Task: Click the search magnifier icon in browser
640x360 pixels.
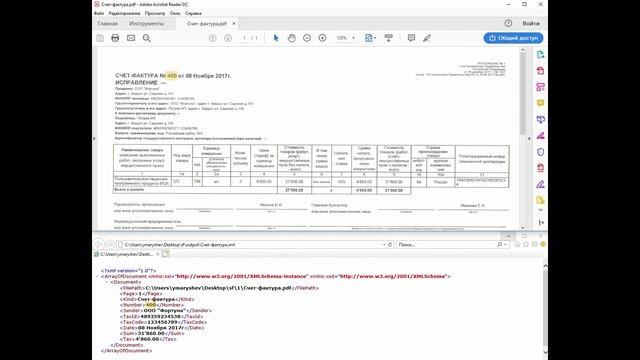Action: click(500, 244)
